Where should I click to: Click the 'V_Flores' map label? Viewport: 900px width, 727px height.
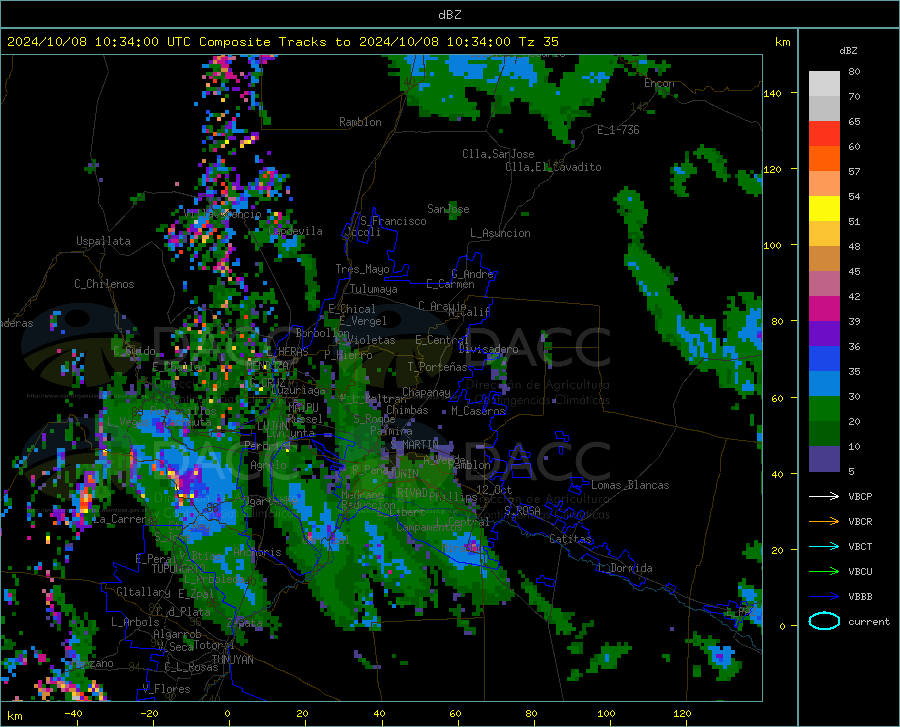tap(166, 689)
